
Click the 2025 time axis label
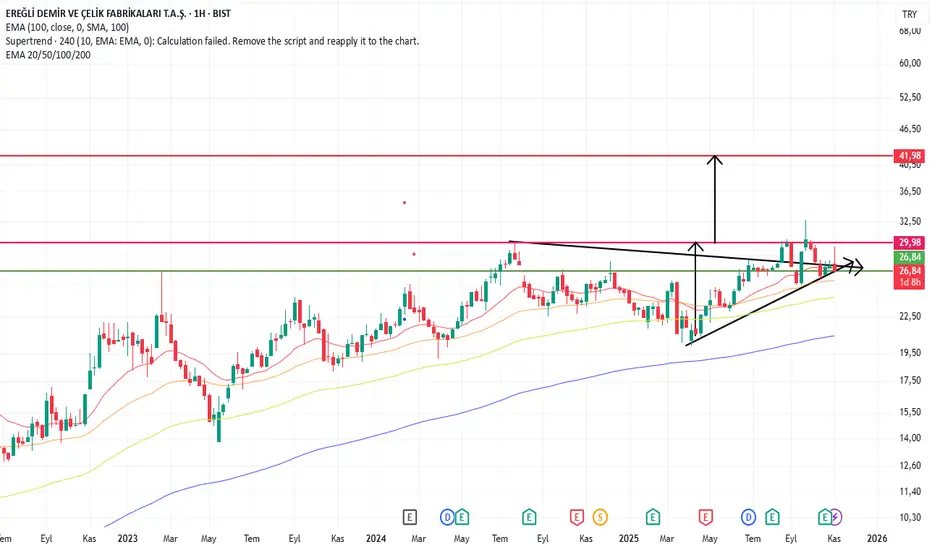pyautogui.click(x=628, y=538)
